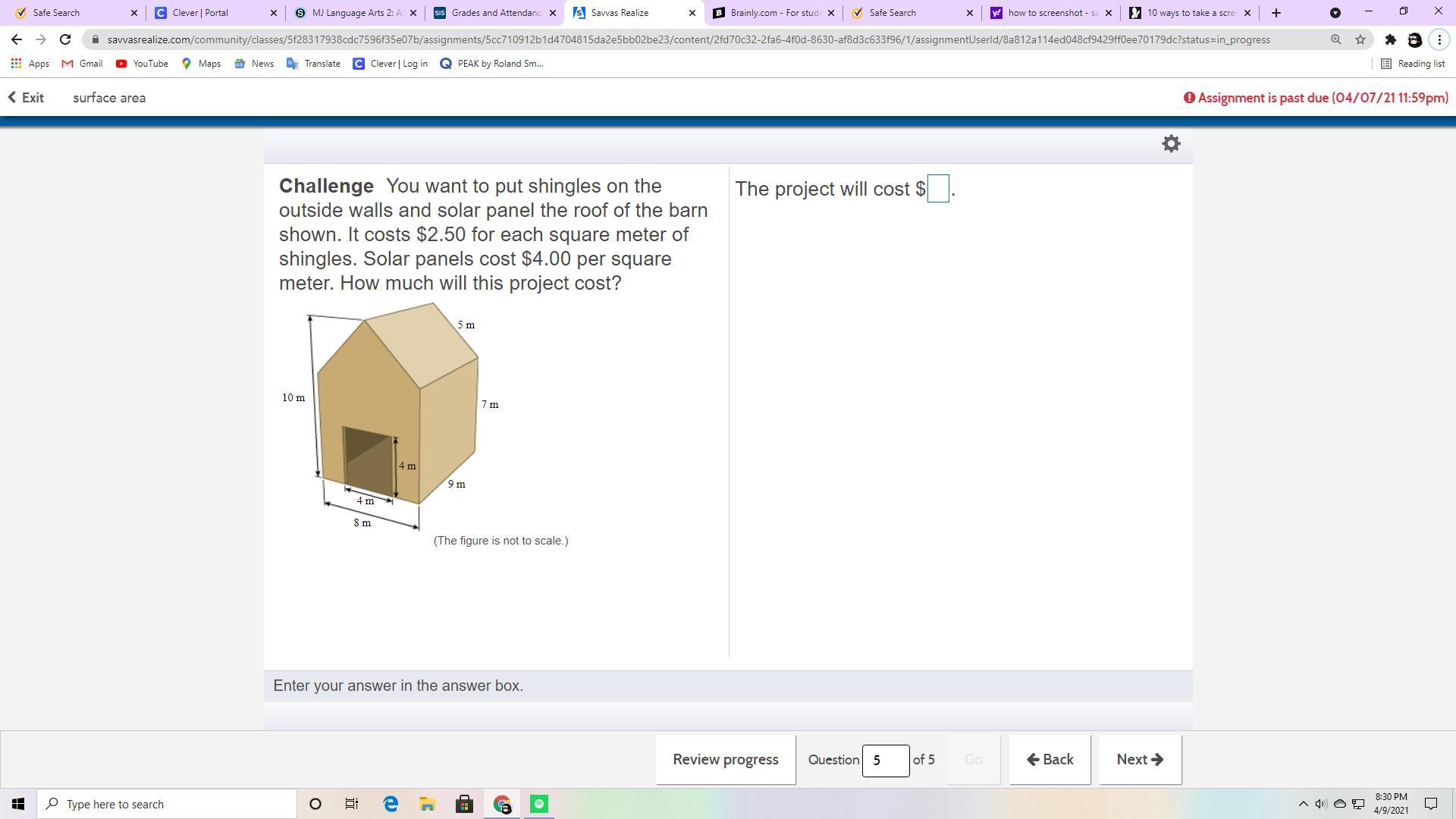Bookmark page with star icon

[x=1360, y=39]
